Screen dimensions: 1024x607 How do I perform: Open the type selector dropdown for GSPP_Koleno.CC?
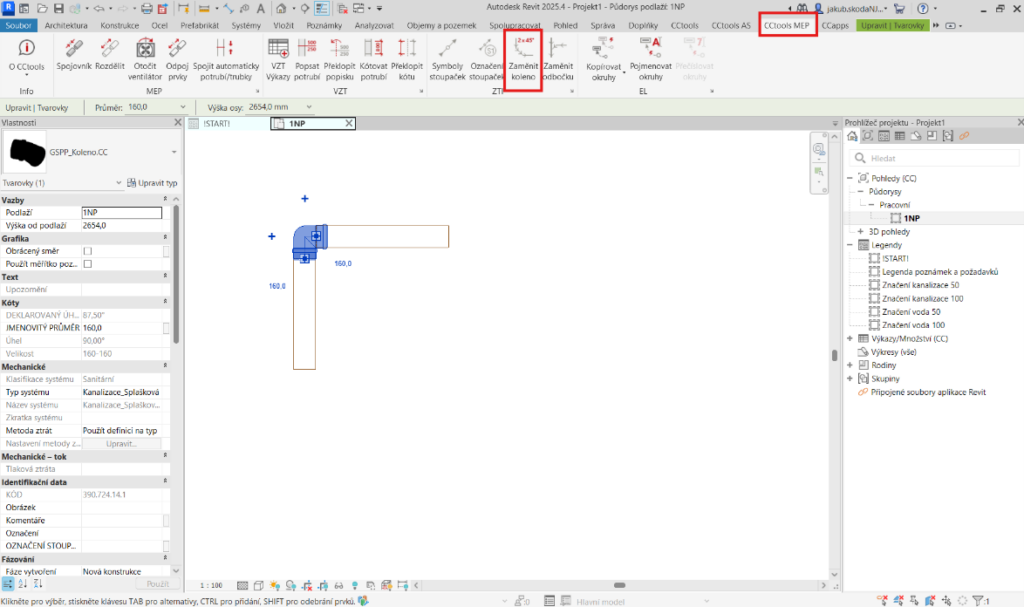174,152
